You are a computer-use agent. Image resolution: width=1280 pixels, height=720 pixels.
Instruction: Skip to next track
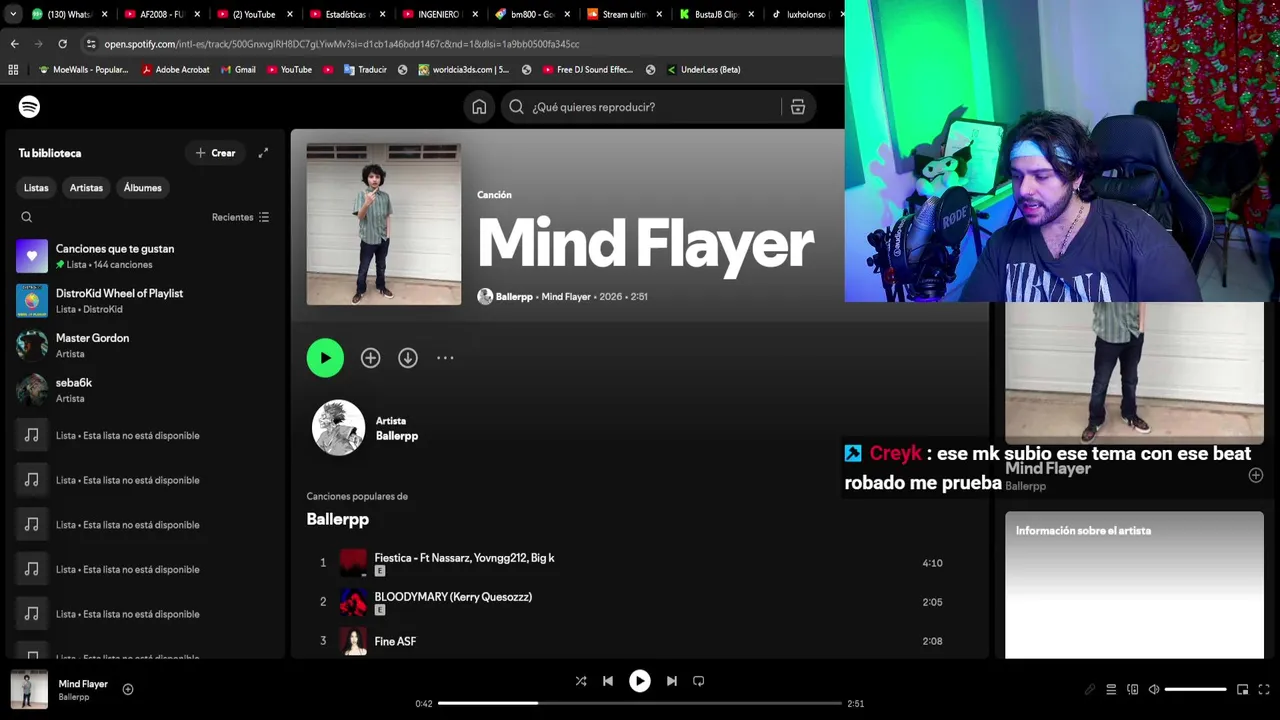coord(672,681)
